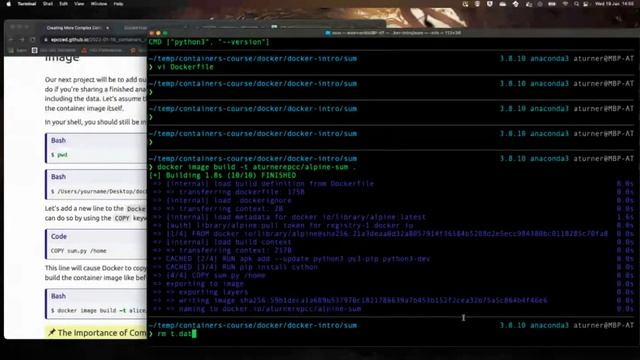Click the terminal window title text
640x360 pixels.
(x=396, y=33)
